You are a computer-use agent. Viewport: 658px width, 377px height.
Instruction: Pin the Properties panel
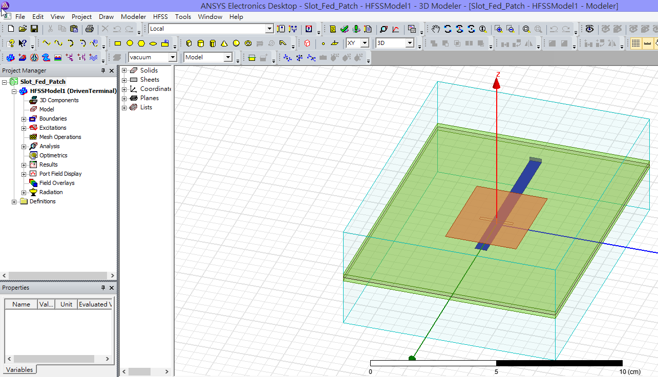click(x=103, y=288)
